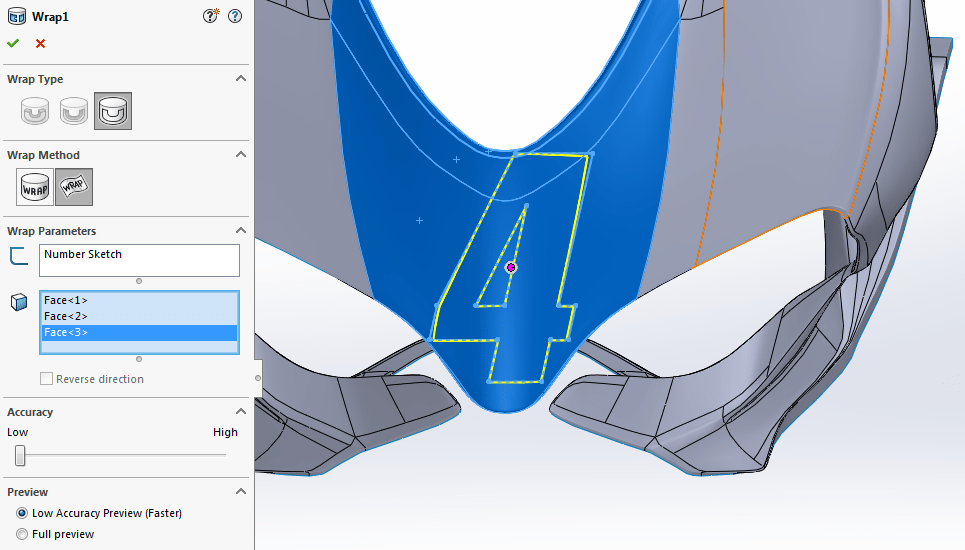Click the magenta sketch origin point on the 4
Image resolution: width=965 pixels, height=550 pixels.
[x=511, y=268]
